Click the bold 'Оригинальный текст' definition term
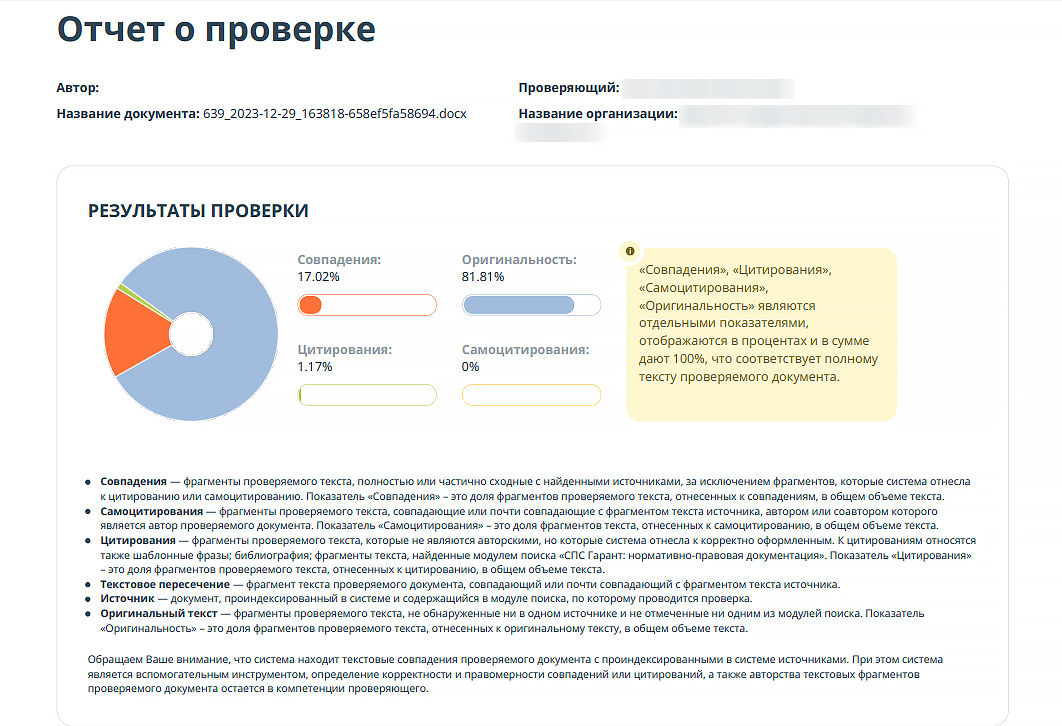 coord(159,614)
